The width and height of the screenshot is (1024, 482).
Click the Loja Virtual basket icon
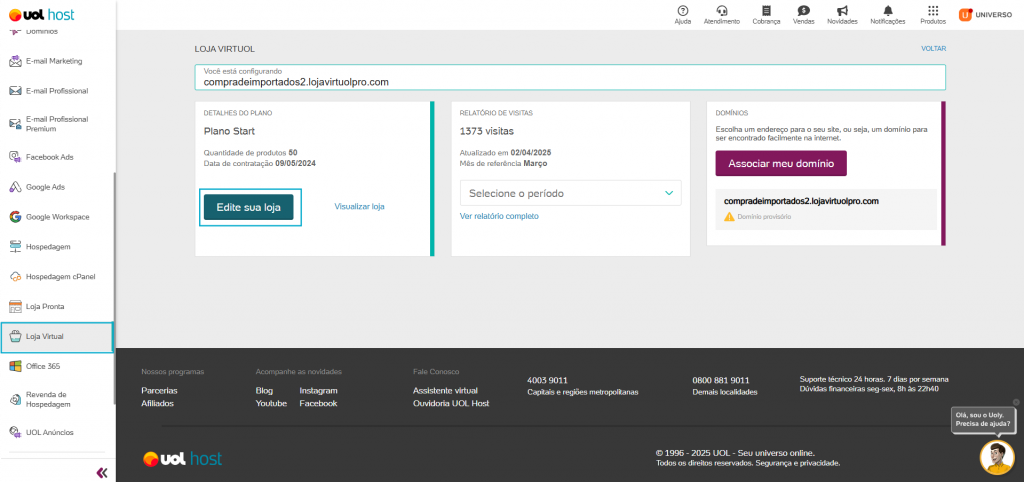point(15,336)
